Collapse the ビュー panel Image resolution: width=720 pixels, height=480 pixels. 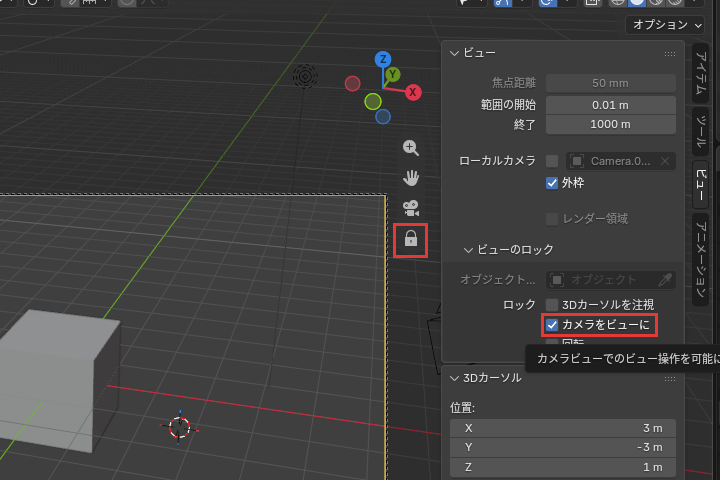(455, 53)
